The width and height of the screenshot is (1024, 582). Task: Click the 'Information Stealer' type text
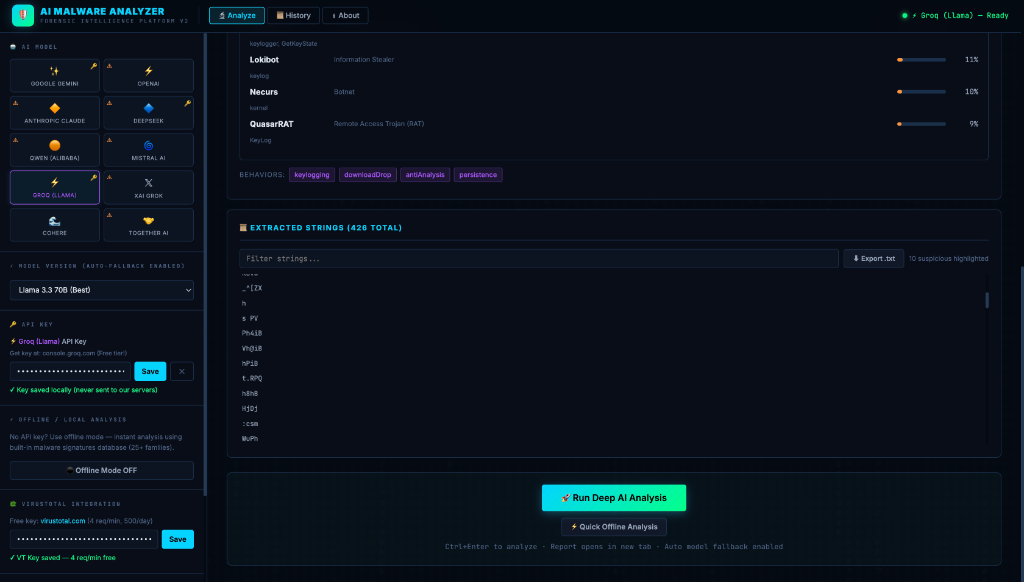point(364,59)
